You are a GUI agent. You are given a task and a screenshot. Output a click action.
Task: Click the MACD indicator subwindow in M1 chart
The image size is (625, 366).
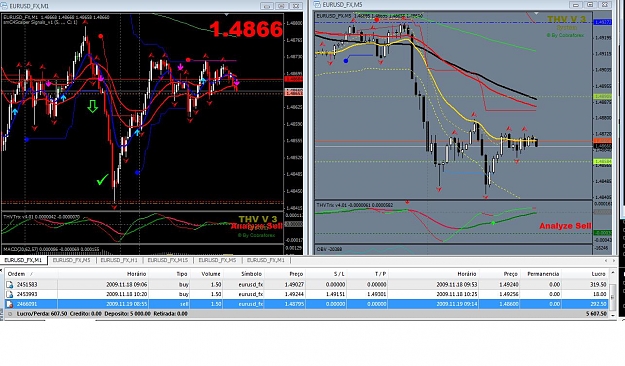tap(142, 250)
